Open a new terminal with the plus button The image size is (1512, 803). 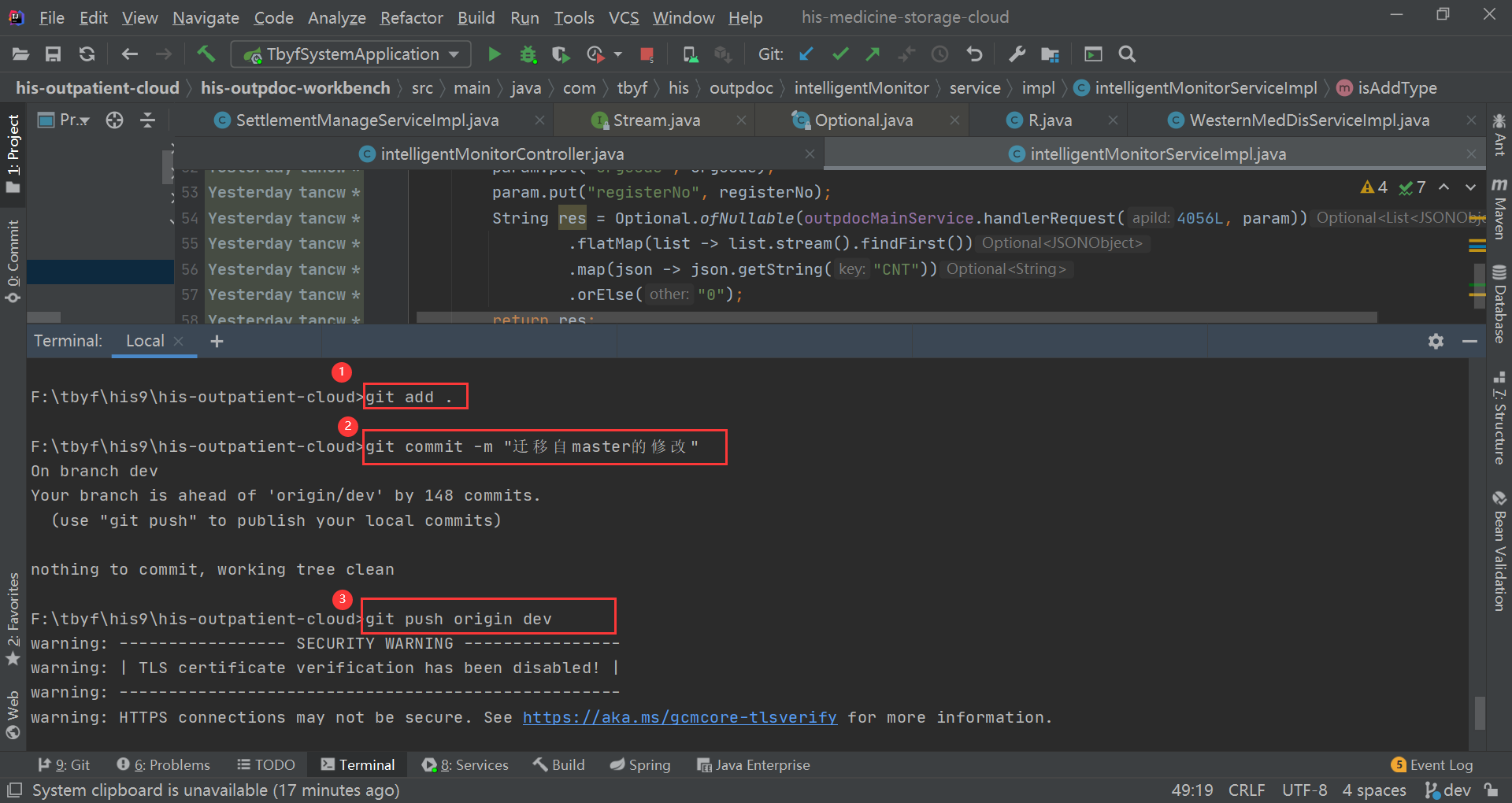[217, 341]
